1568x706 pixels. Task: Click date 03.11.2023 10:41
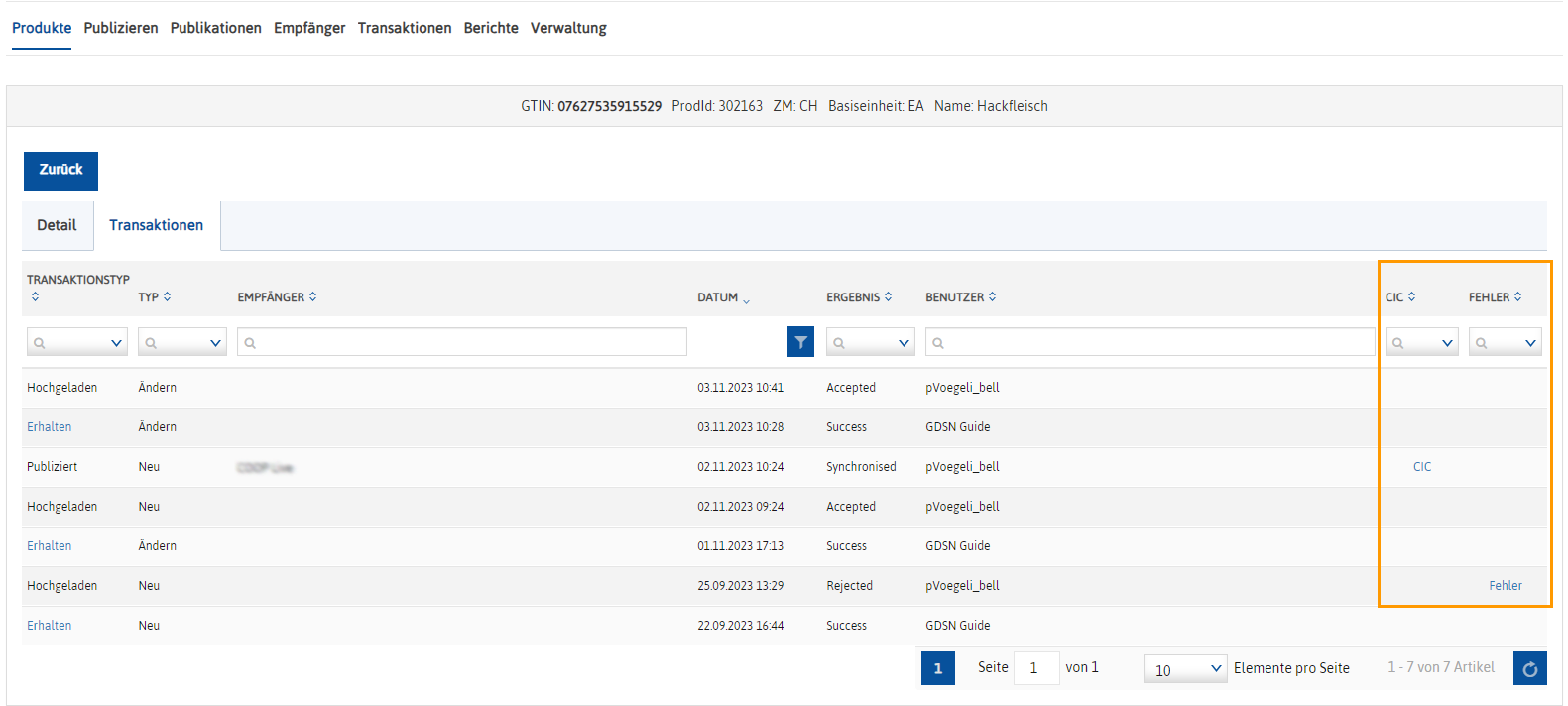coord(740,388)
